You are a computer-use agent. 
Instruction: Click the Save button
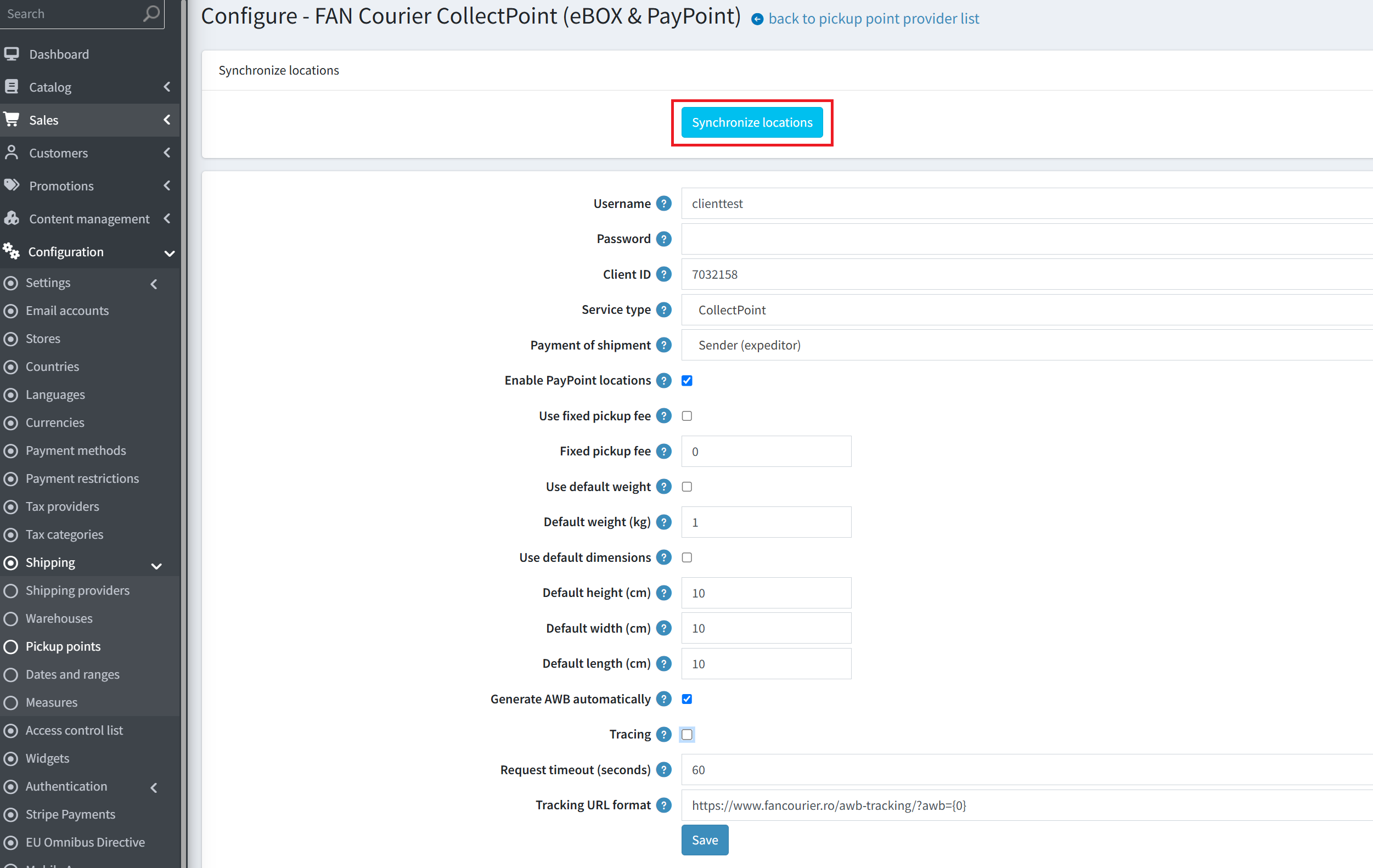[x=704, y=839]
